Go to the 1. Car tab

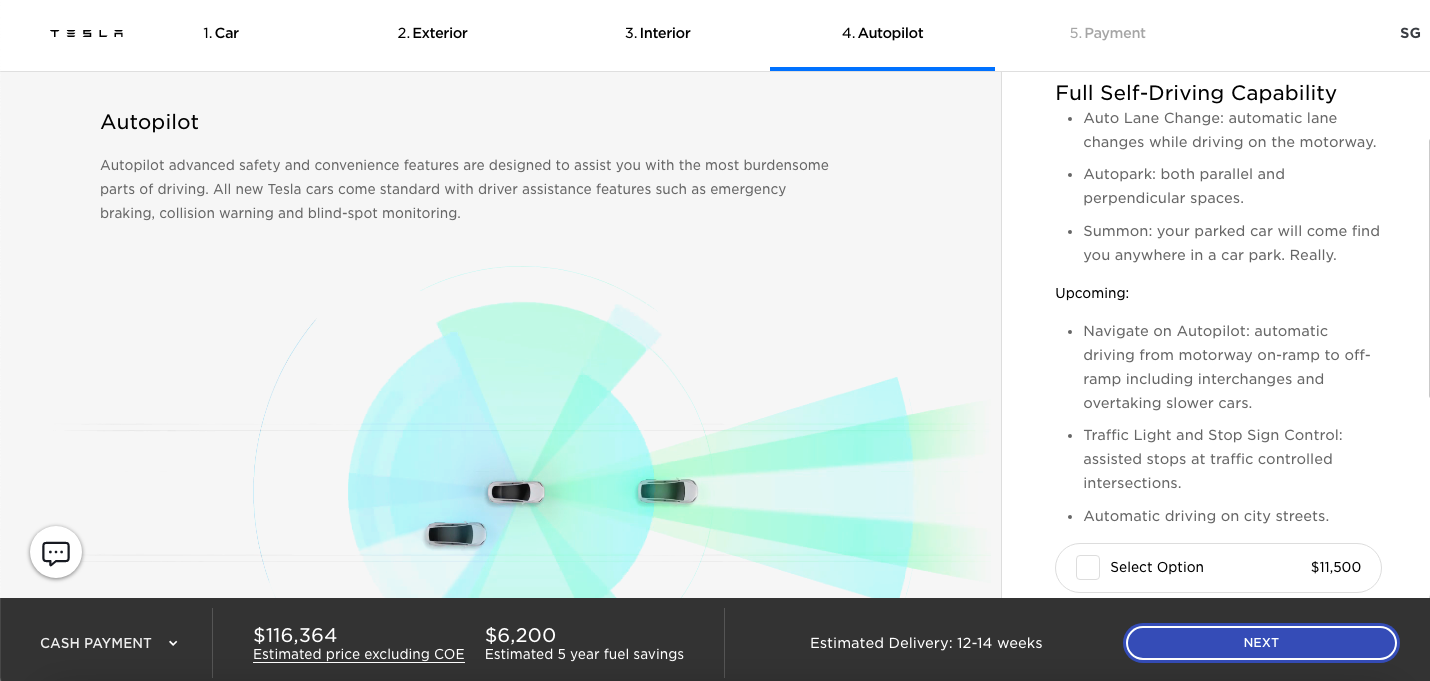point(221,33)
